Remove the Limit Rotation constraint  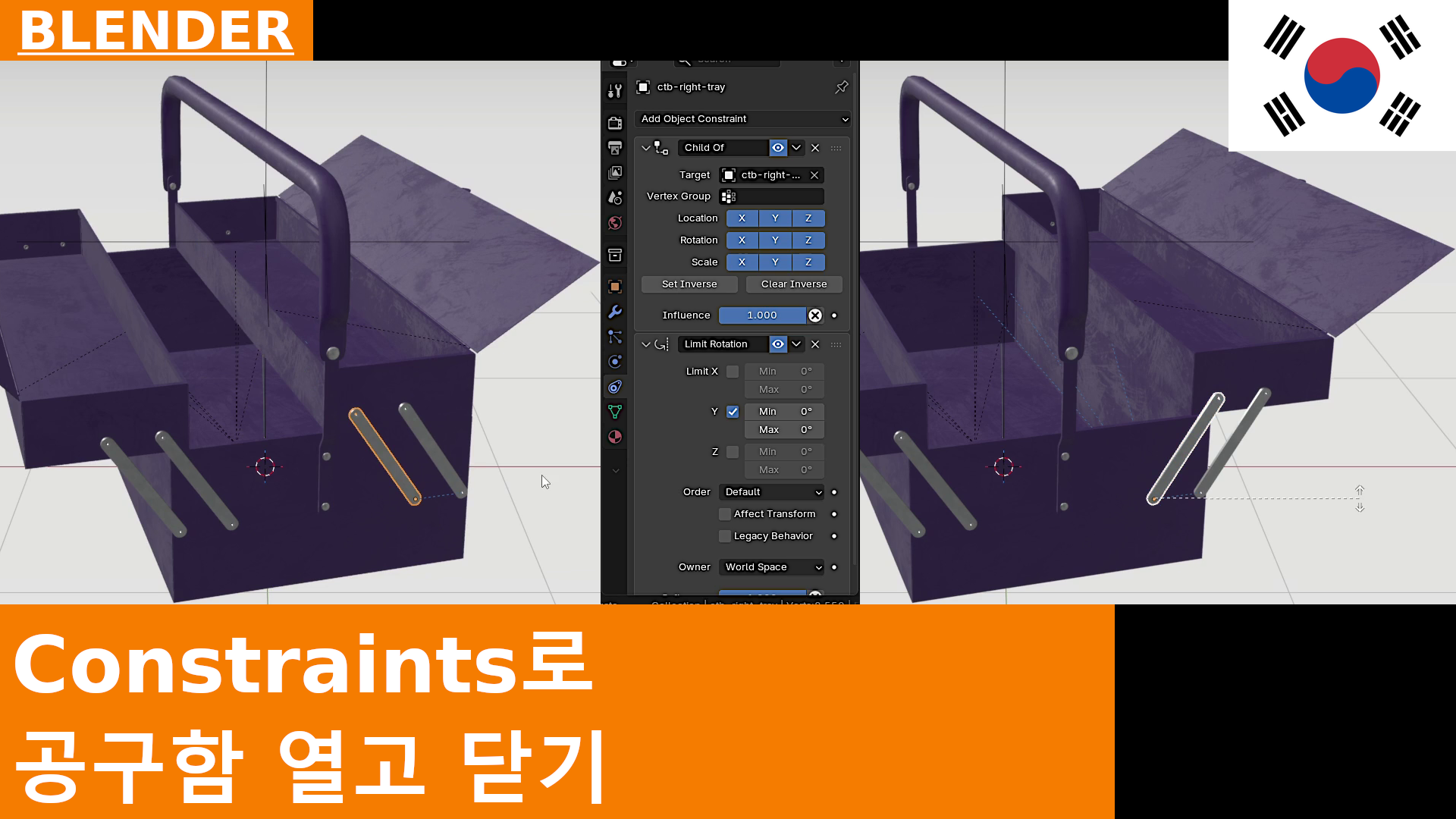[815, 344]
